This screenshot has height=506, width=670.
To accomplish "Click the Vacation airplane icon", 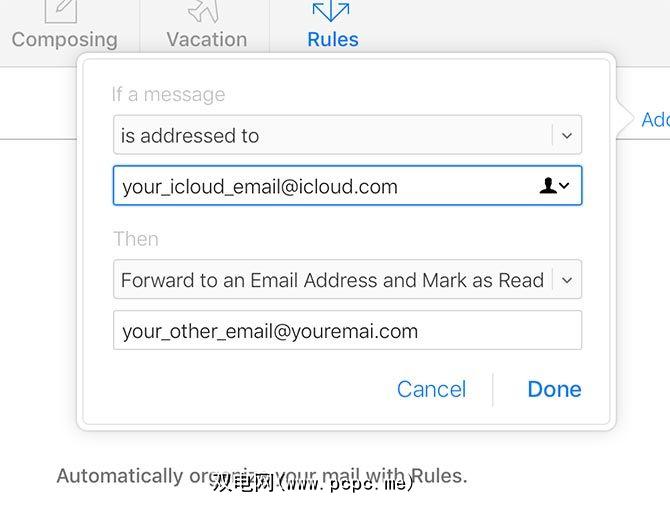I will (x=205, y=11).
